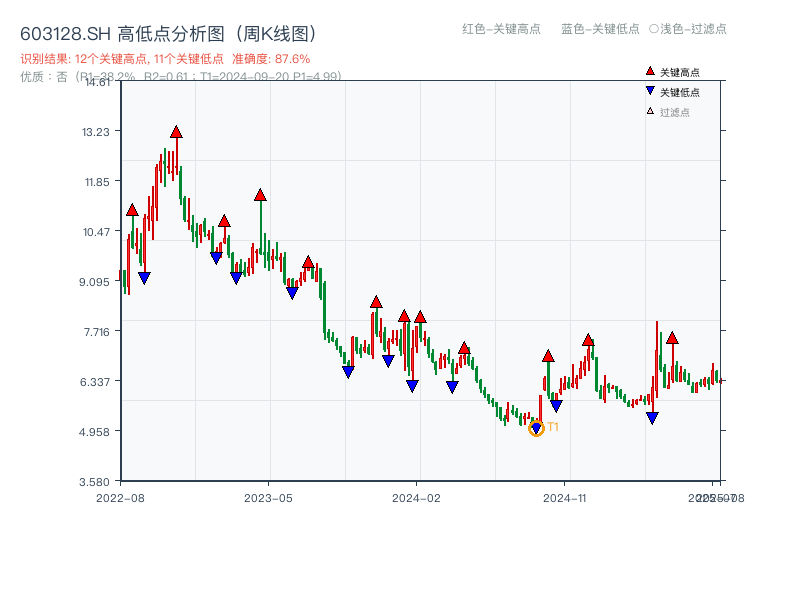Click the 14.61 mark on the price axis
The height and width of the screenshot is (600, 800).
point(95,84)
